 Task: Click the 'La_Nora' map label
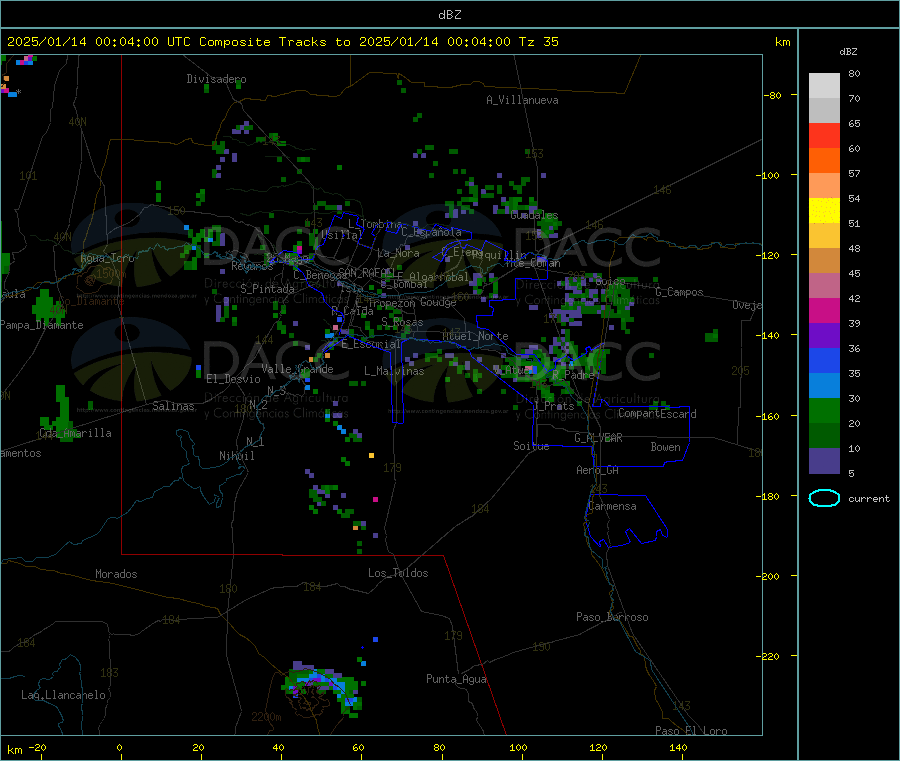398,253
